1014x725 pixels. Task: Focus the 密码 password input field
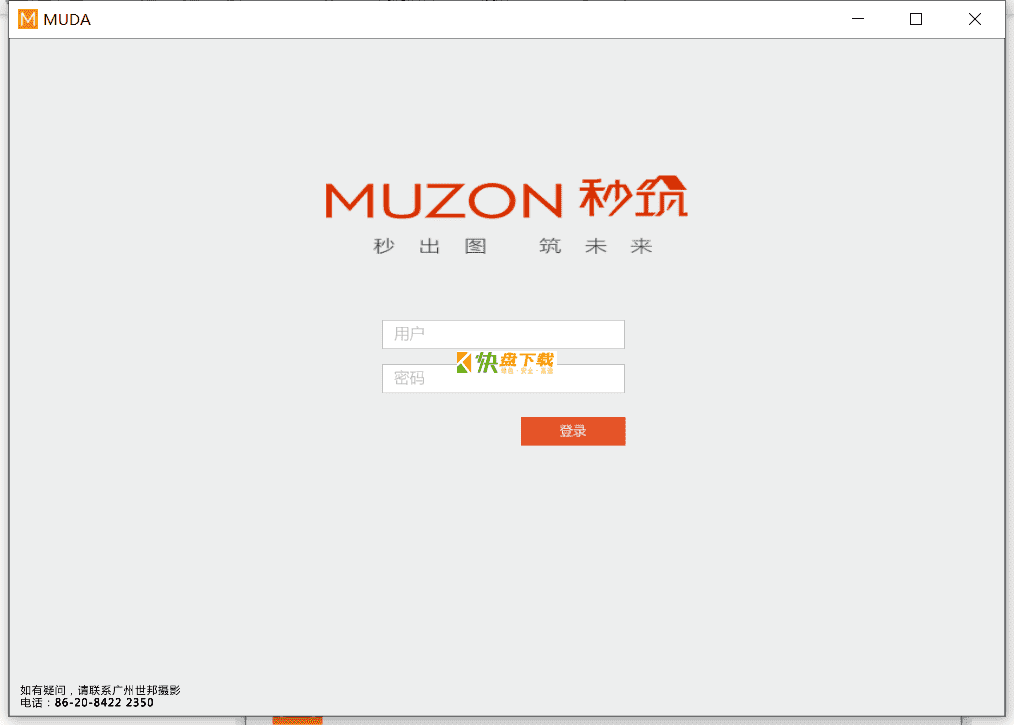pos(503,378)
